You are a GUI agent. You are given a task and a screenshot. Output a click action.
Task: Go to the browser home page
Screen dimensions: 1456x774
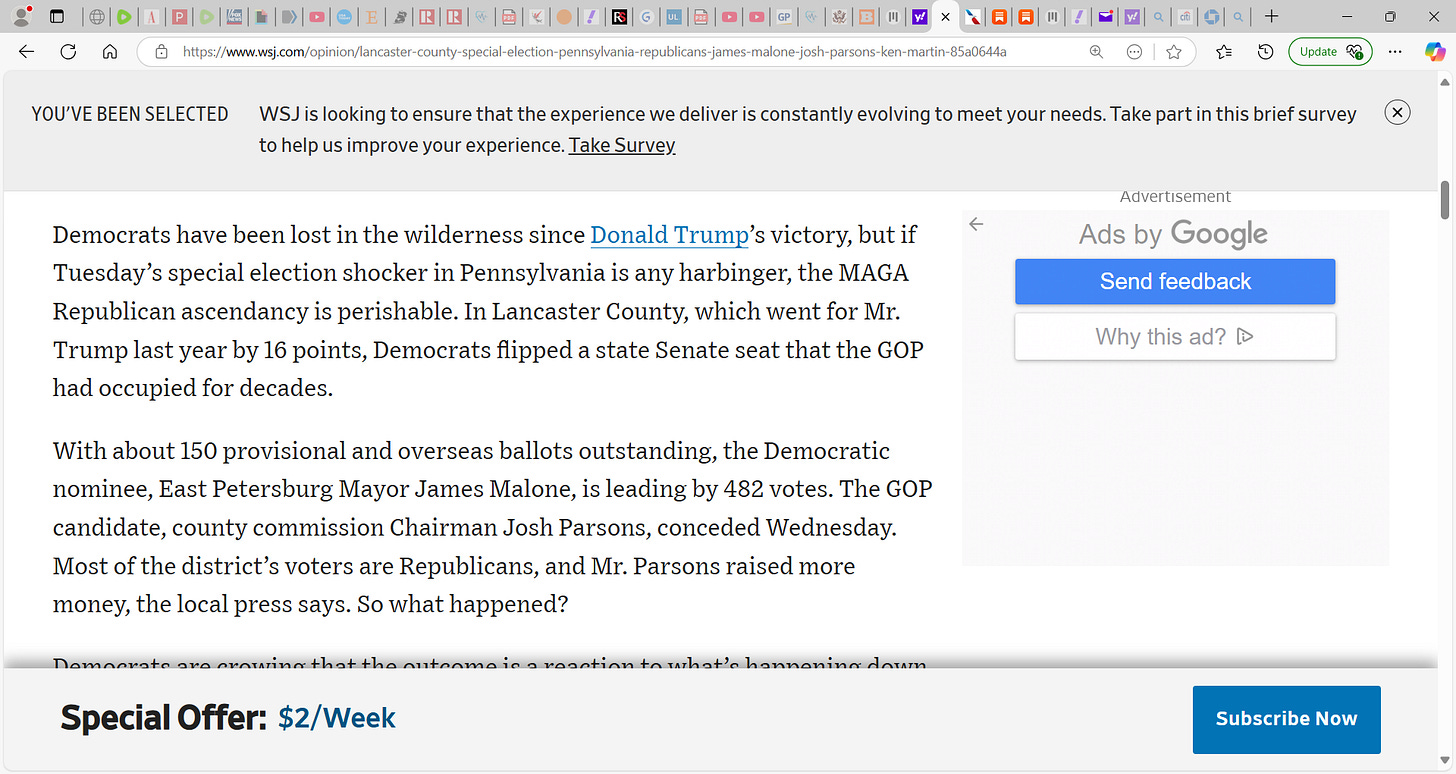[110, 52]
